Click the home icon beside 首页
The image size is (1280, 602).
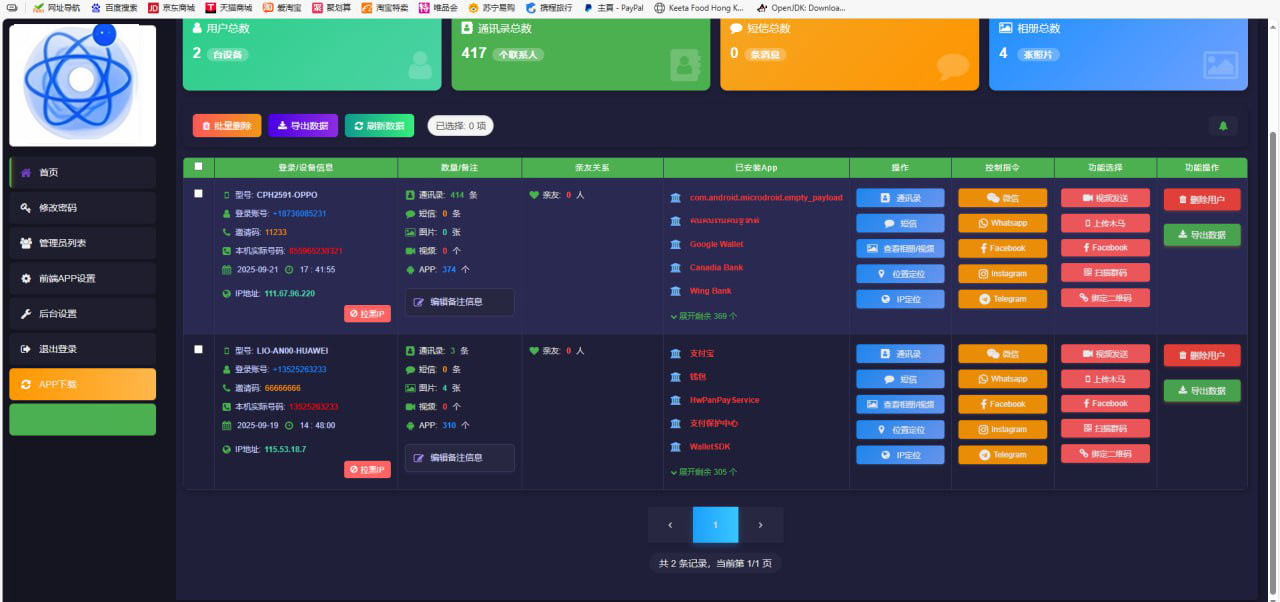26,173
